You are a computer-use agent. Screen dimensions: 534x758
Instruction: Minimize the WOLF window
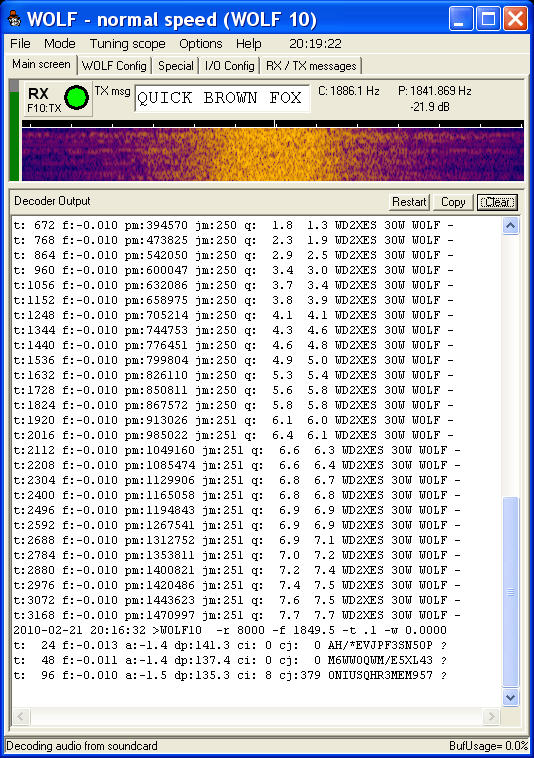[x=461, y=19]
